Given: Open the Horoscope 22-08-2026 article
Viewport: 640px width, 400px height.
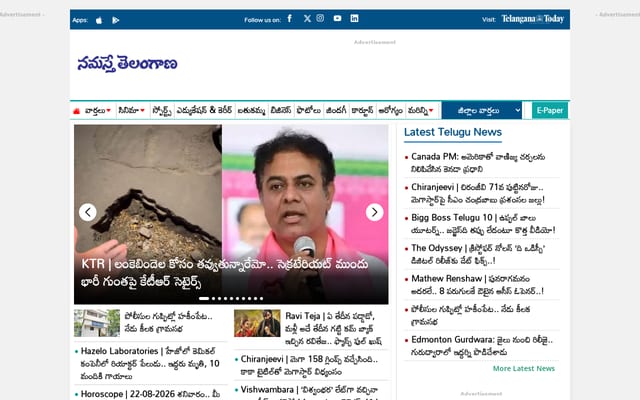Looking at the screenshot, I should coord(150,394).
